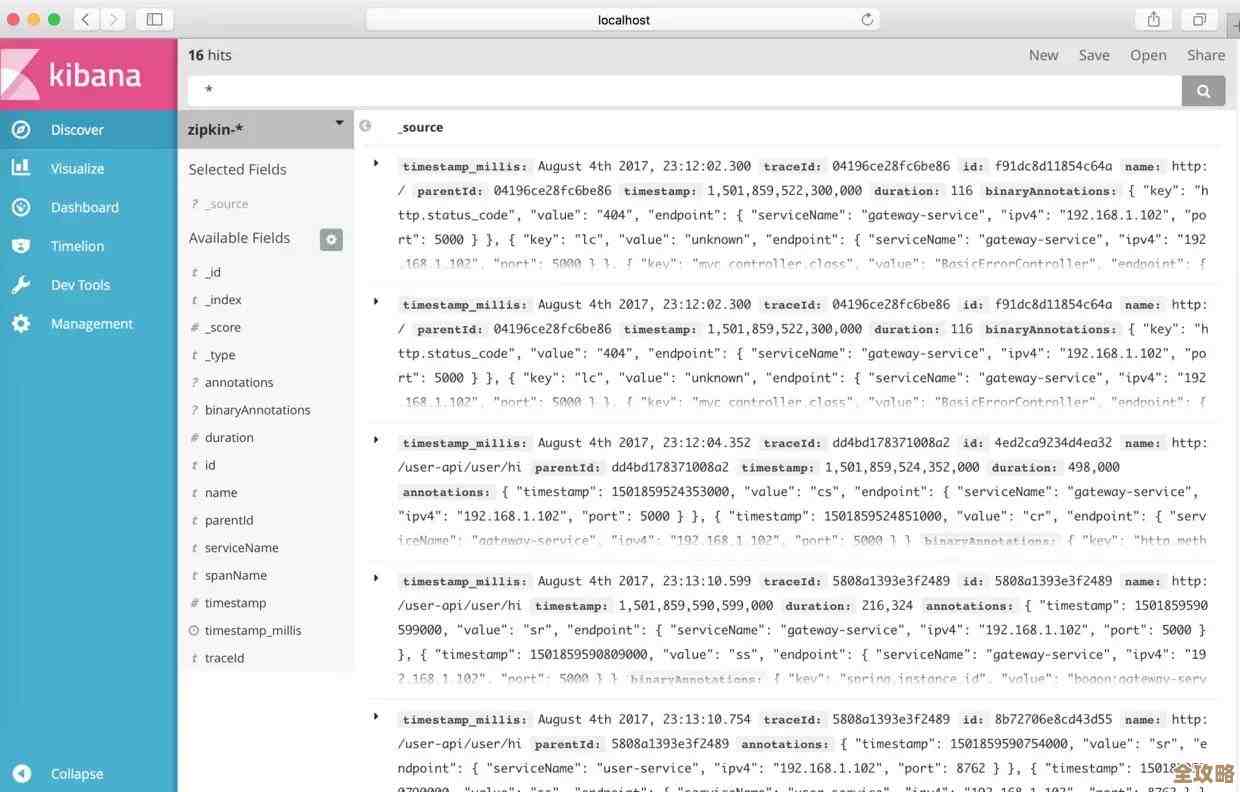
Task: Click the Available Fields settings gear
Action: click(331, 239)
